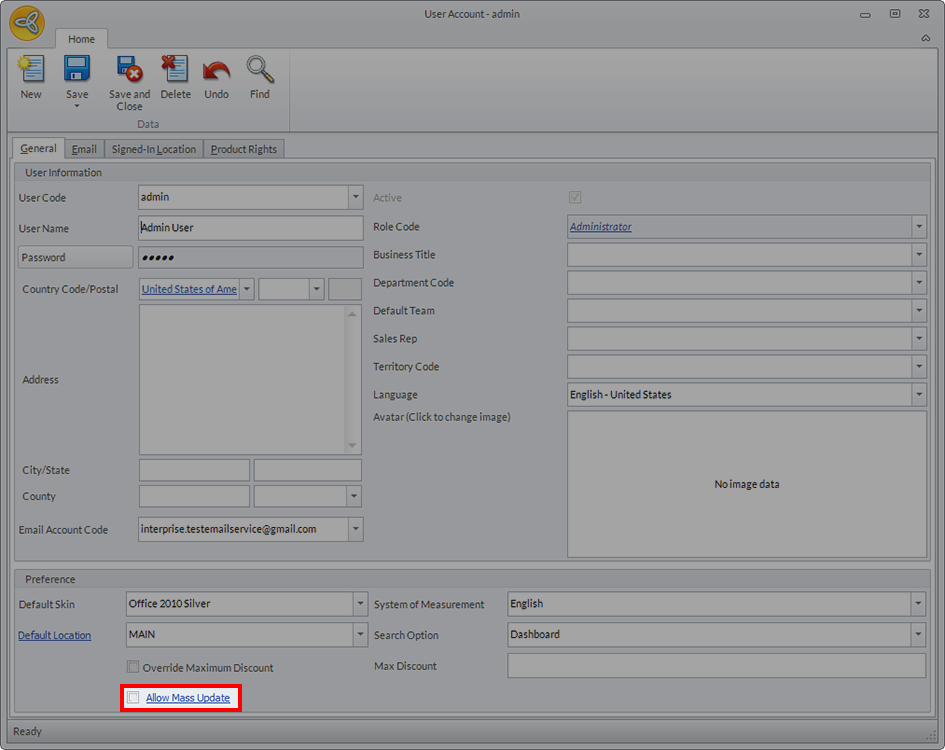Viewport: 945px width, 750px height.
Task: Enable the Allow Mass Update checkbox
Action: [133, 698]
